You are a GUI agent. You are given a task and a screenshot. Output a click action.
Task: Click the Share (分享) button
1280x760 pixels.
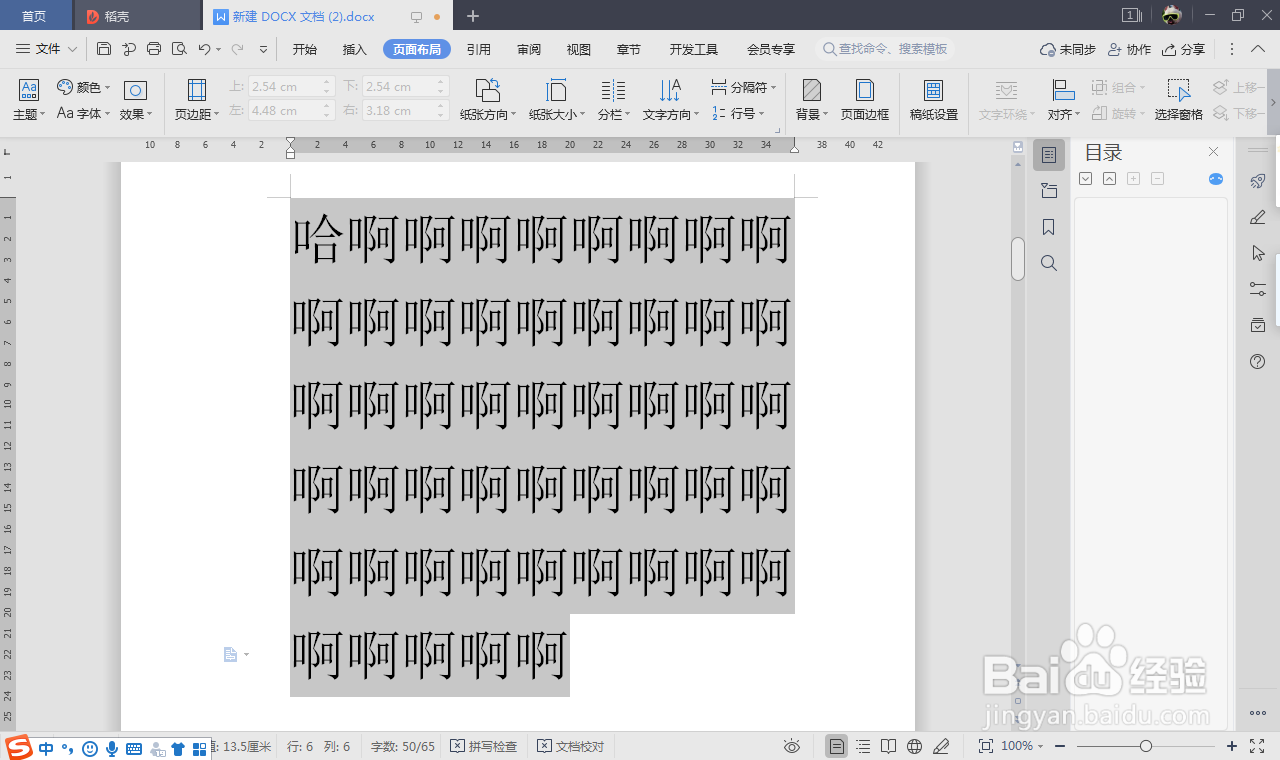click(1183, 49)
